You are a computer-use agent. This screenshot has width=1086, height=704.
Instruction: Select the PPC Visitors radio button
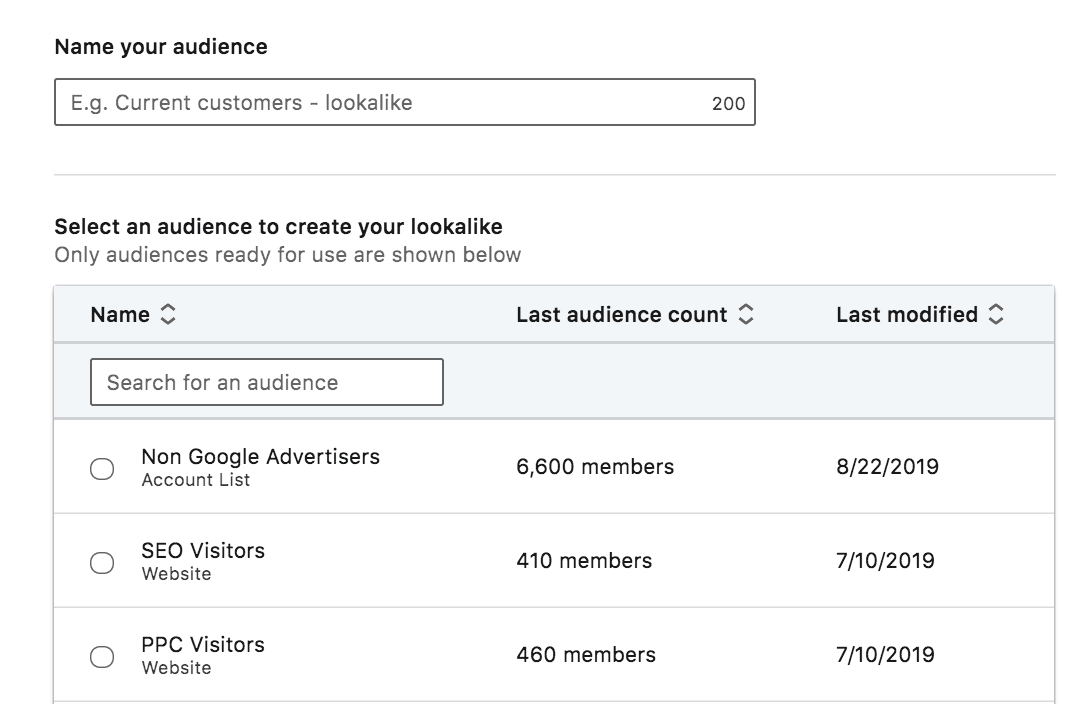point(102,657)
